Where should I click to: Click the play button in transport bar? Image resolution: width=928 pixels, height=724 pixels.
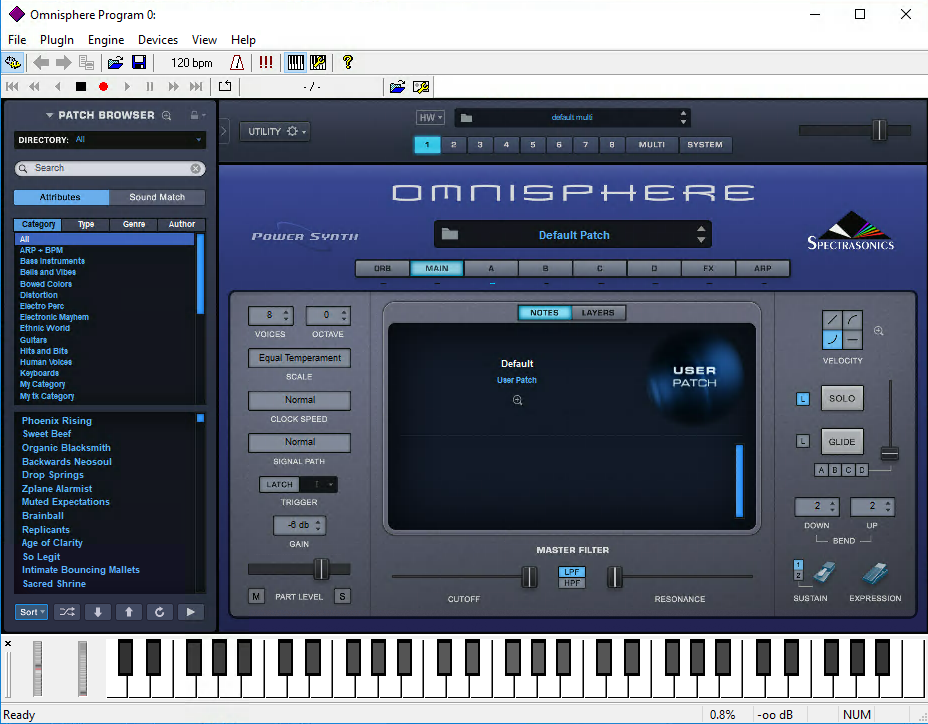(x=127, y=86)
